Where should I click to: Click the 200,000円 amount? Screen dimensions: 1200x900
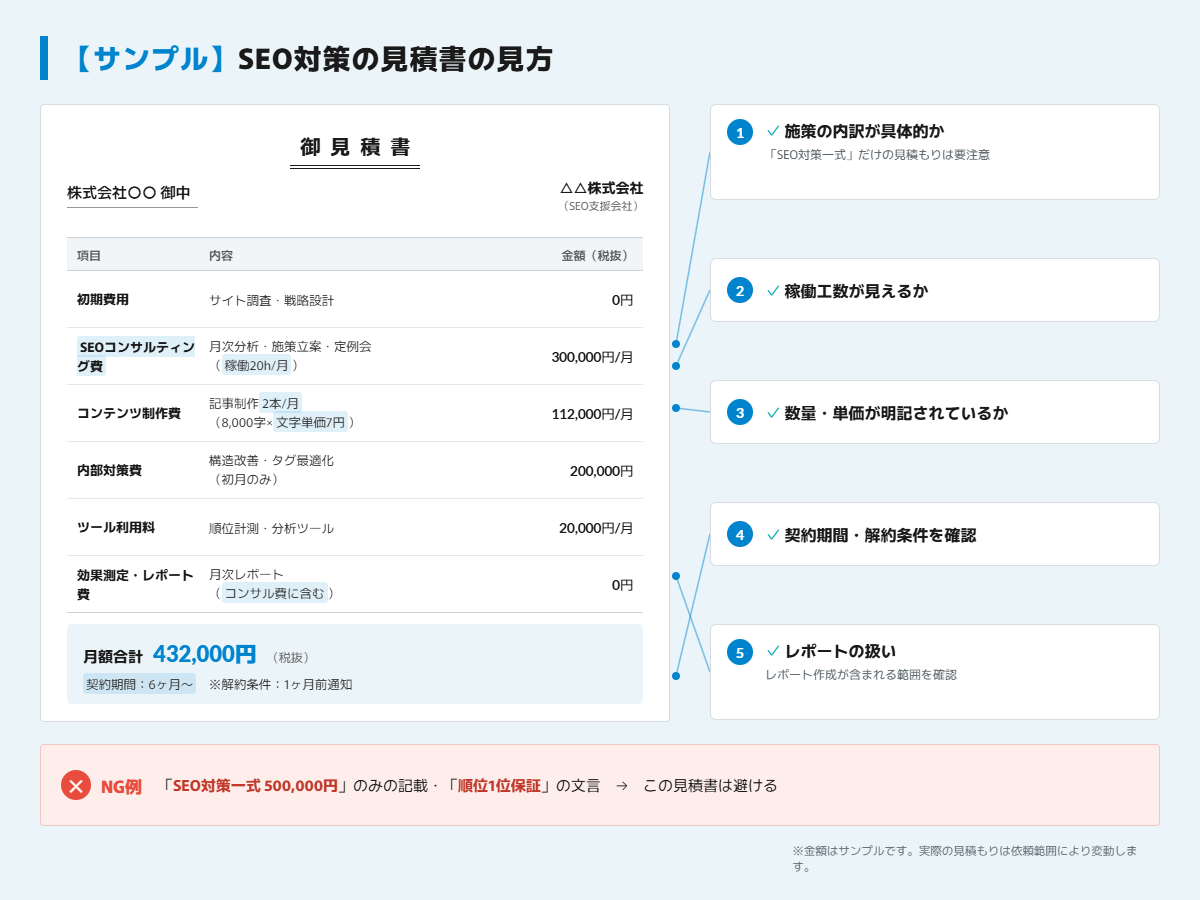pyautogui.click(x=602, y=471)
